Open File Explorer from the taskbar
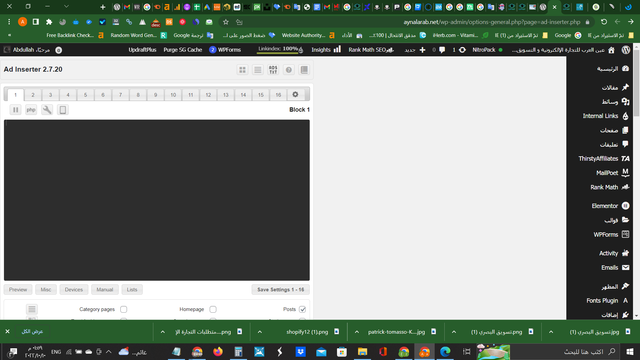Screen dimensions: 640x360 [362, 352]
